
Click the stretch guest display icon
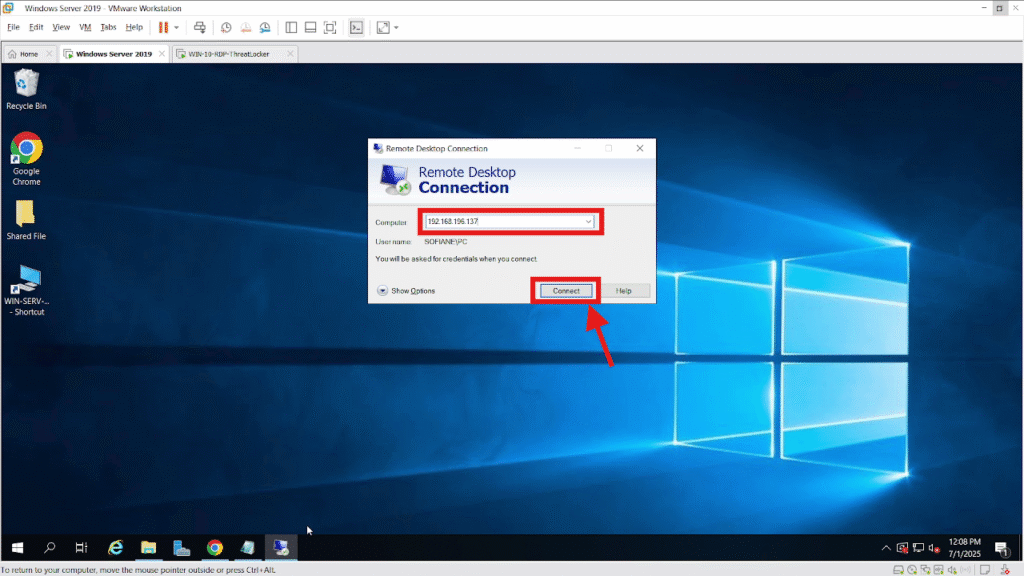tap(383, 27)
